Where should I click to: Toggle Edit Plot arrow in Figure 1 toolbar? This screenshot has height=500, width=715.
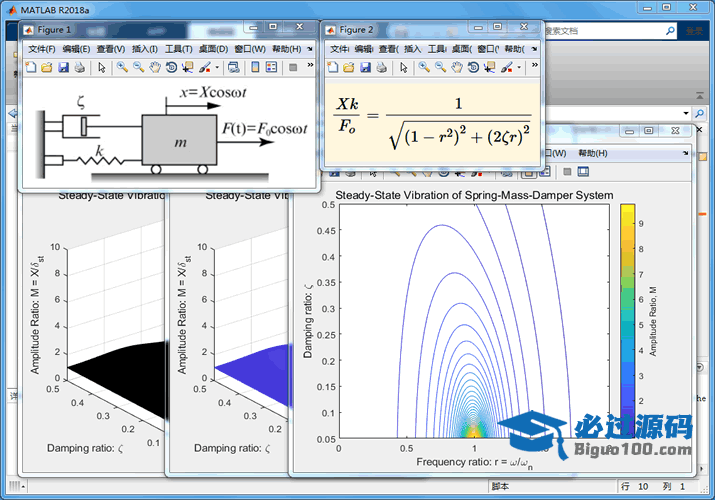(x=102, y=67)
